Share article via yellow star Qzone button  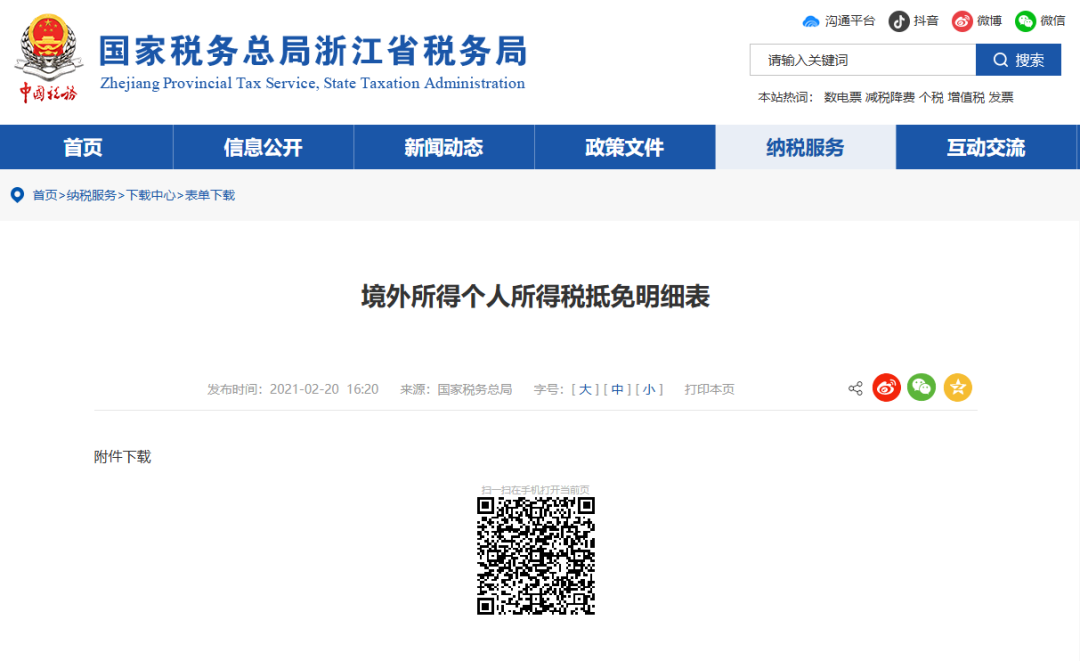(957, 388)
